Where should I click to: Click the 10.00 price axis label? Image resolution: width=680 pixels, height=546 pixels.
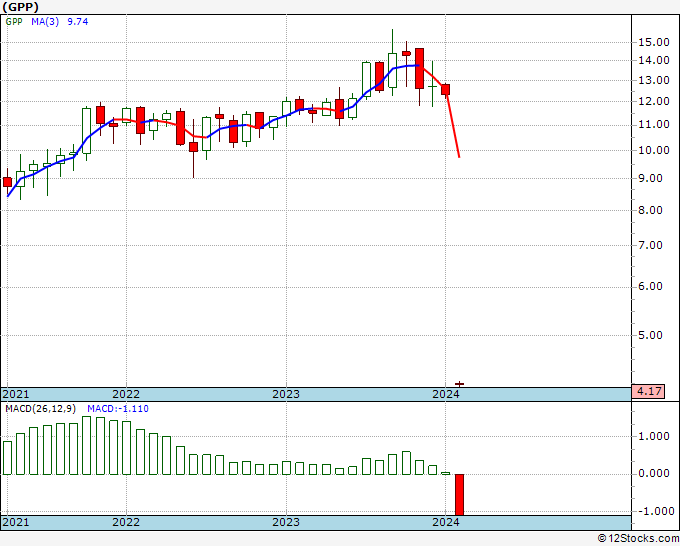tap(654, 150)
